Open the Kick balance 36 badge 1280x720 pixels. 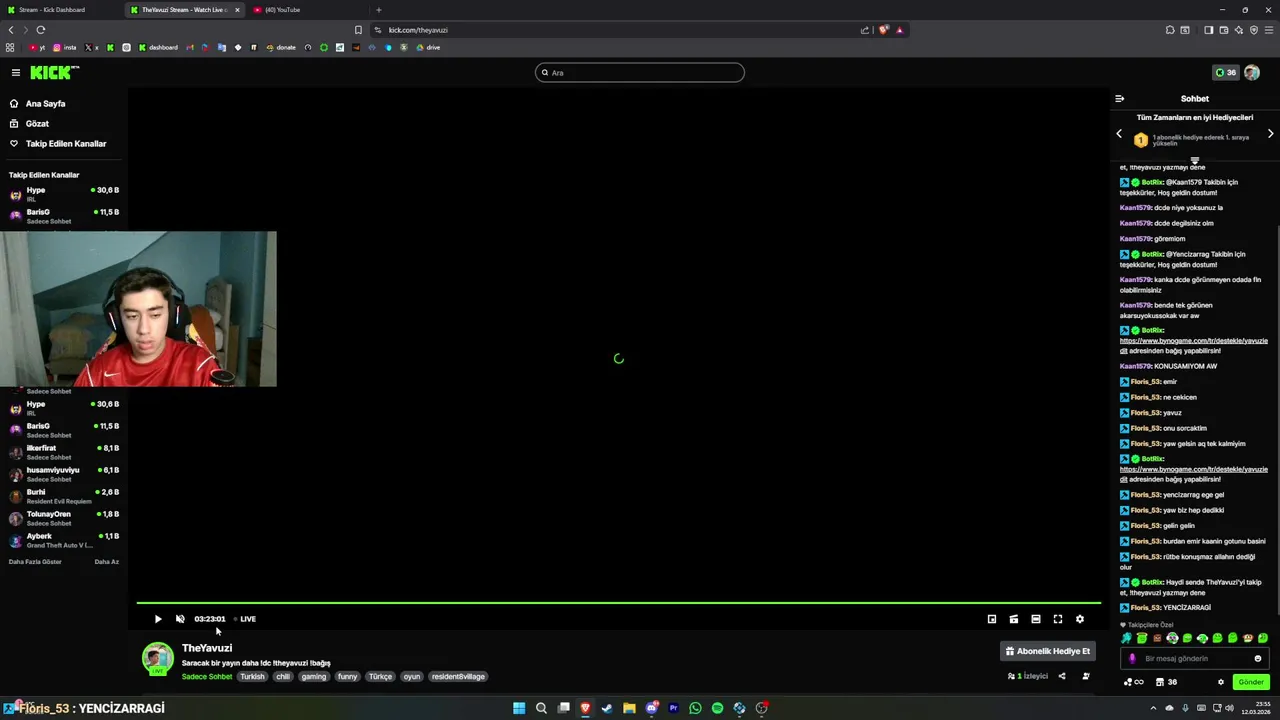tap(1225, 72)
